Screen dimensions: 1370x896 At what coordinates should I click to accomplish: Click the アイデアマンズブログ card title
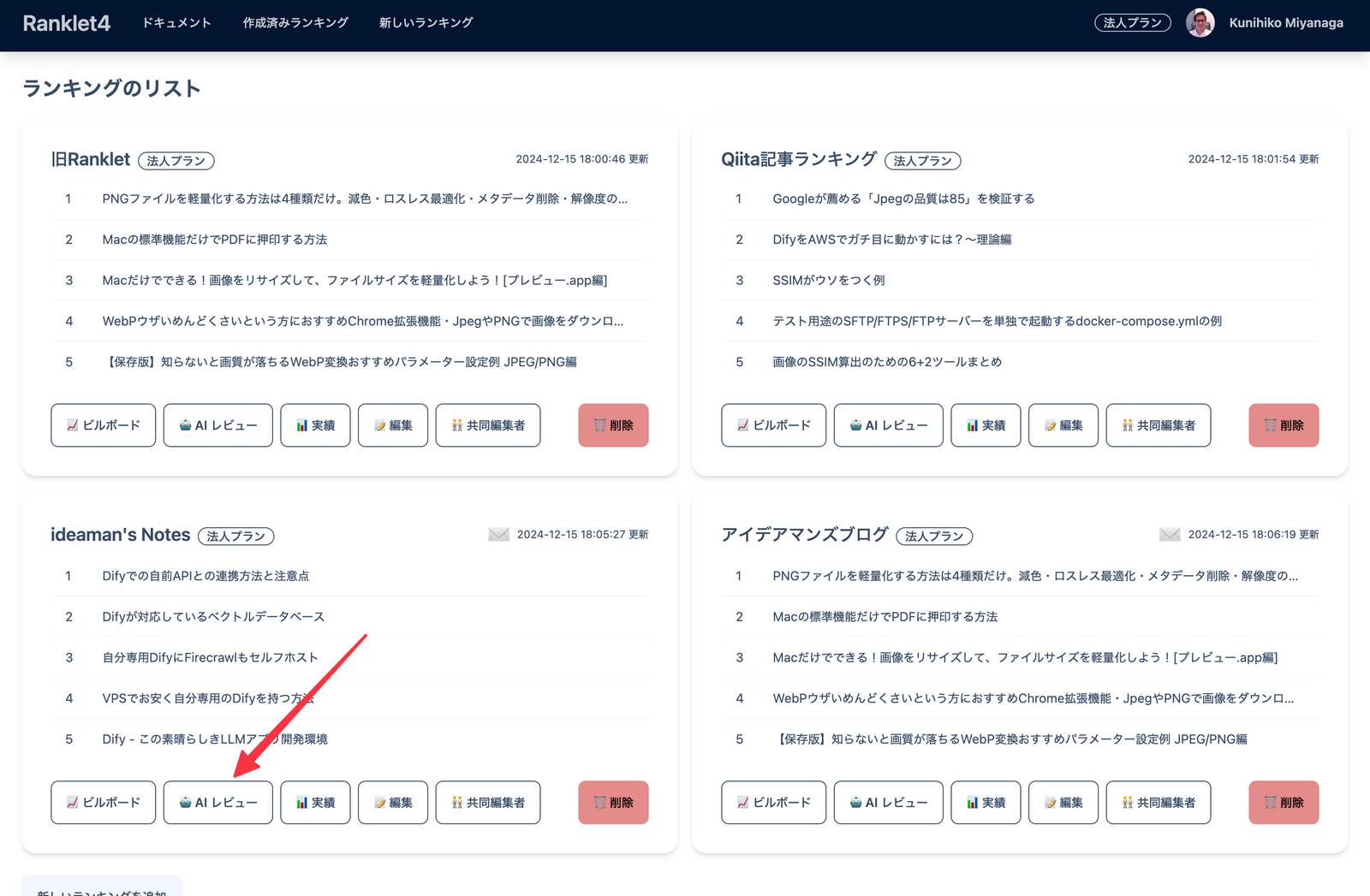(805, 535)
